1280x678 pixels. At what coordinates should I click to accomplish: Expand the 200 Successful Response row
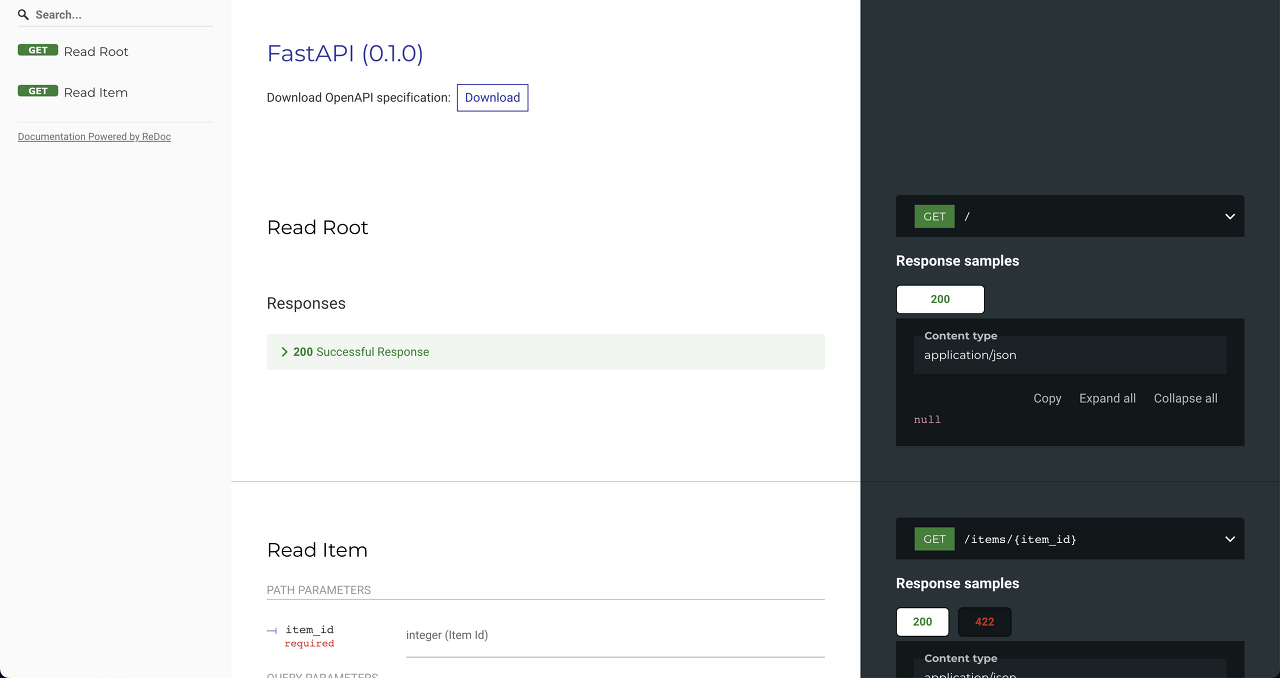tap(545, 352)
